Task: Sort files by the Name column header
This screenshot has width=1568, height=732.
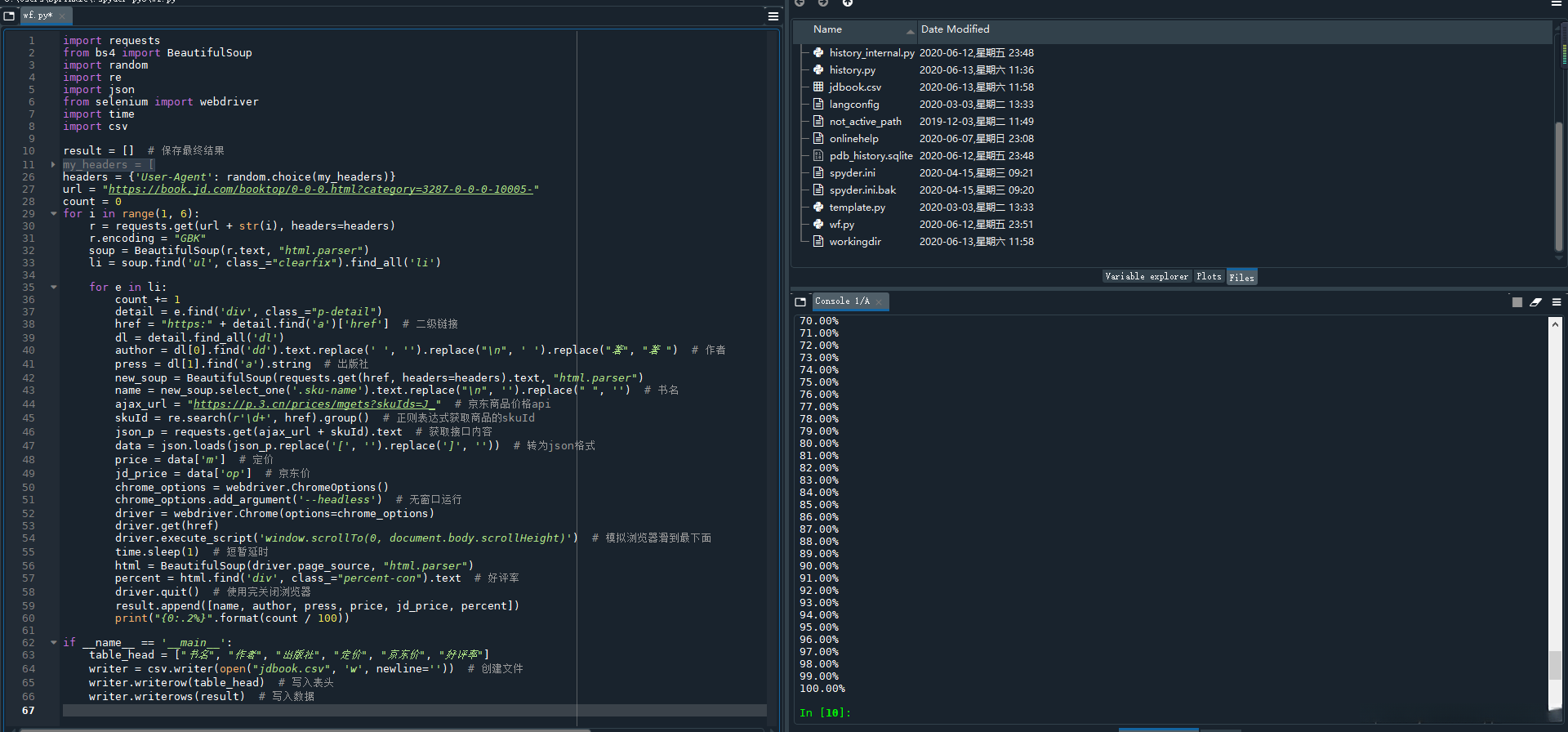Action: tap(827, 29)
